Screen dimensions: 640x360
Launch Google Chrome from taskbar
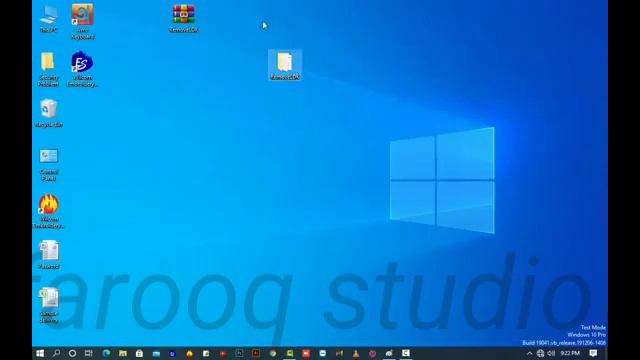click(273, 353)
